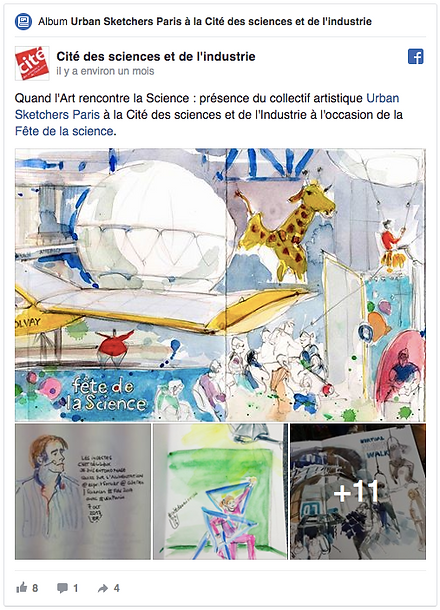The height and width of the screenshot is (610, 440).
Task: Click the red Cité profile logo
Action: (32, 63)
